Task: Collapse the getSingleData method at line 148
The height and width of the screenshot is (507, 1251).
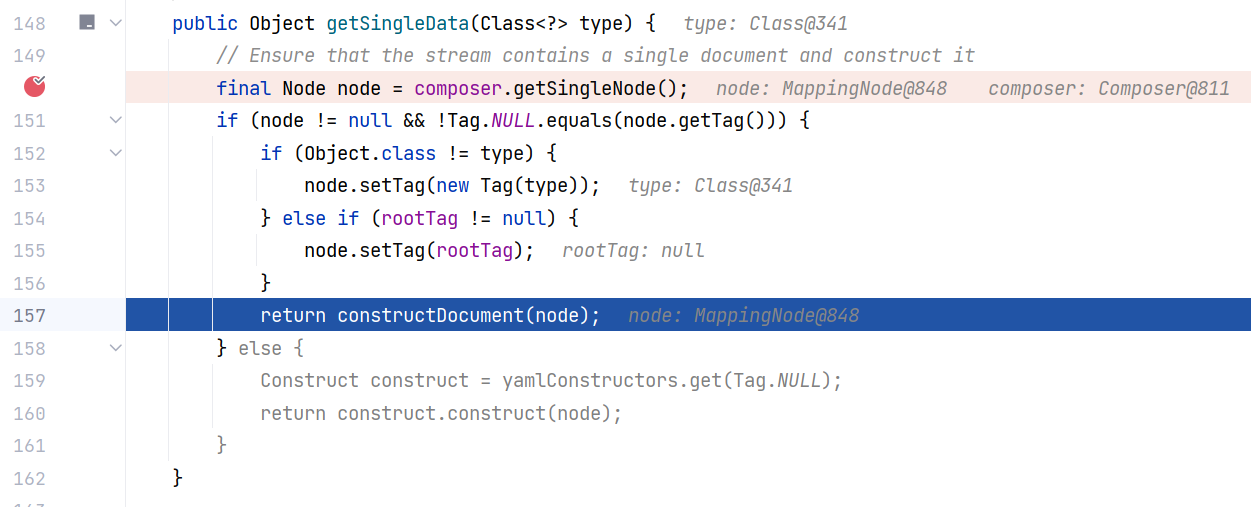Action: click(x=115, y=22)
